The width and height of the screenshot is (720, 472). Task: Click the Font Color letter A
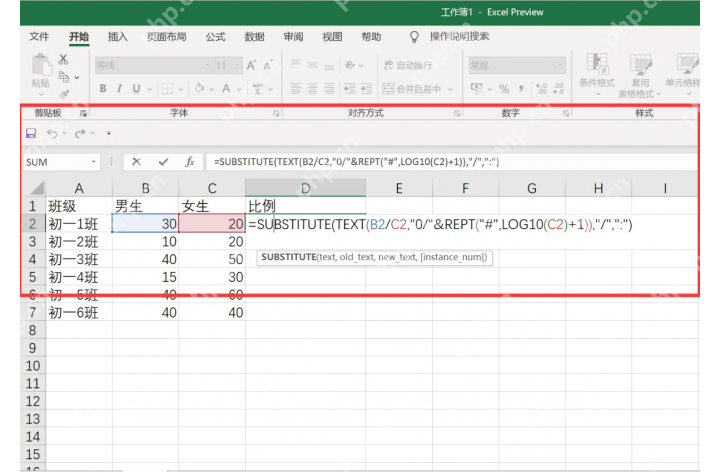226,89
